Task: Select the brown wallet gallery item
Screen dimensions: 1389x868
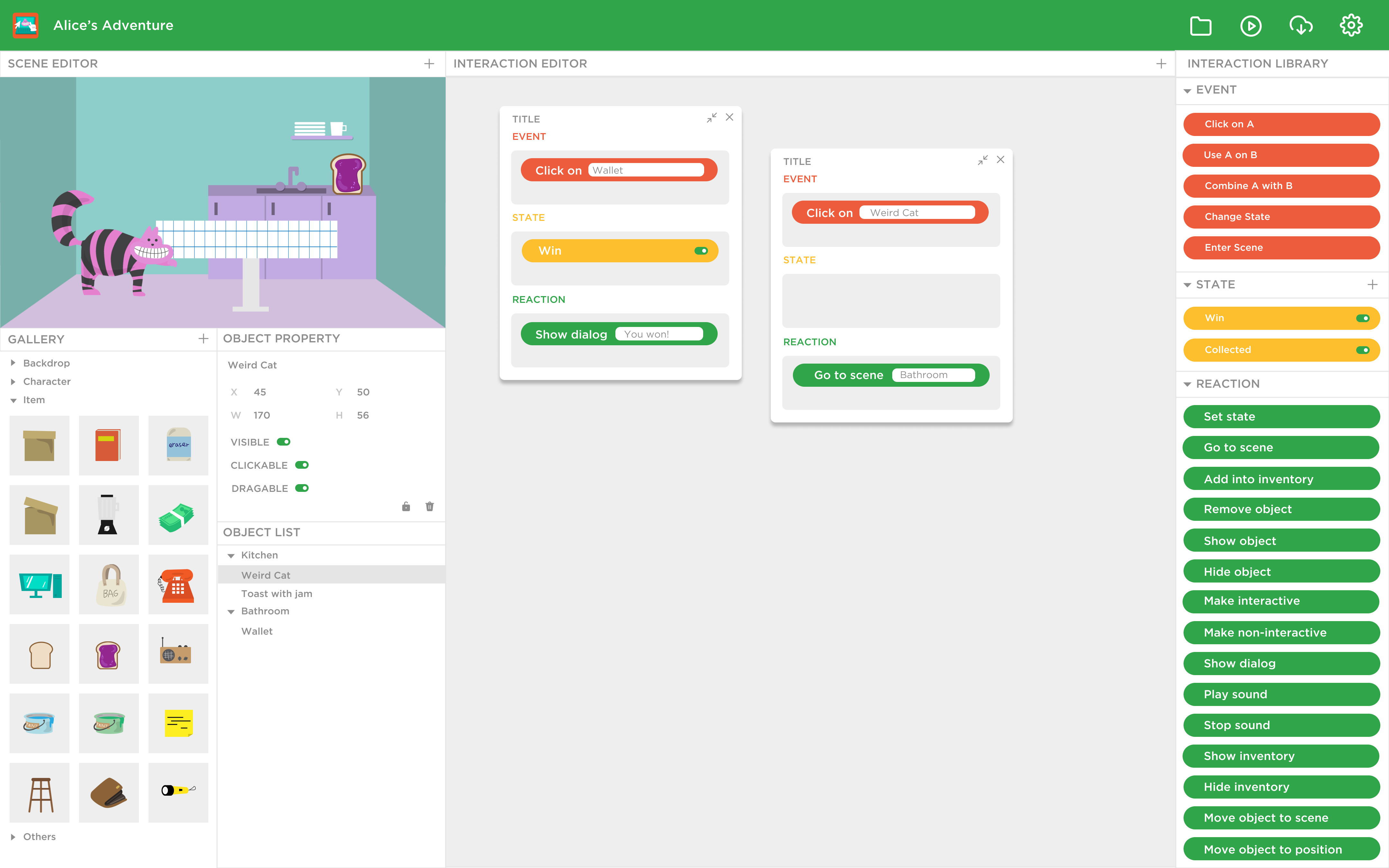Action: [109, 793]
